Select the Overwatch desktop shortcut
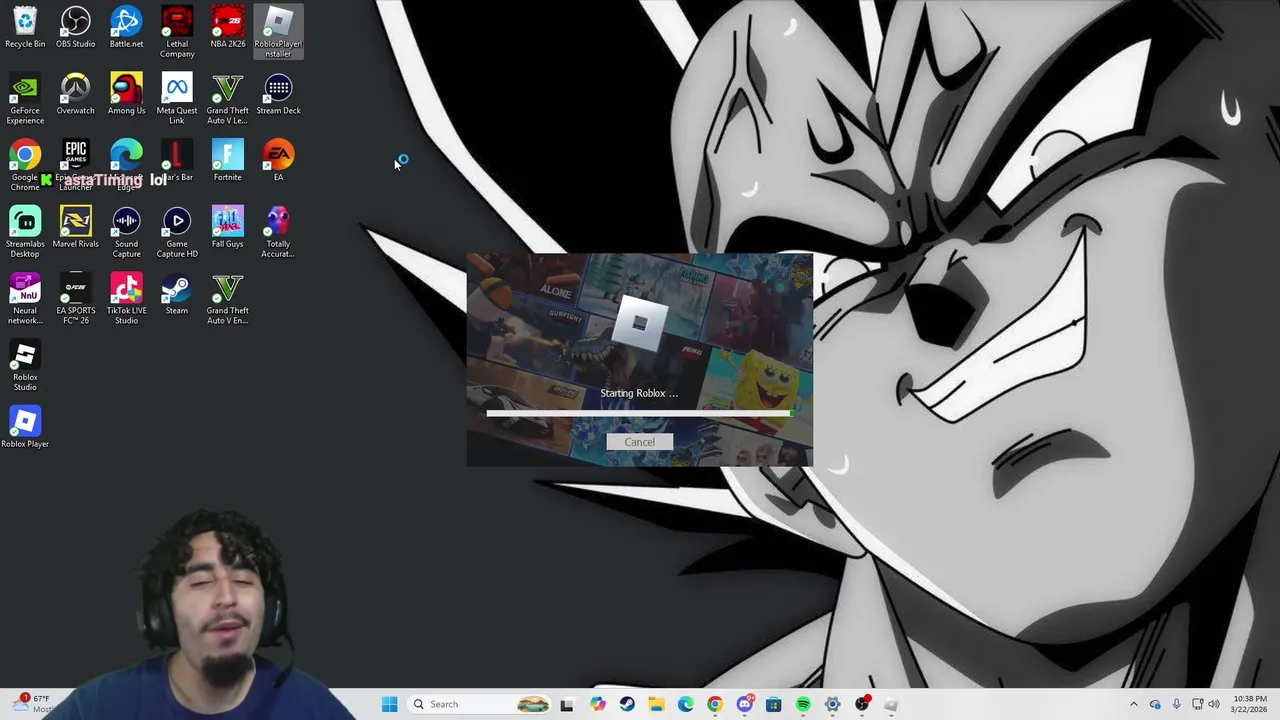The image size is (1280, 720). pos(76,94)
